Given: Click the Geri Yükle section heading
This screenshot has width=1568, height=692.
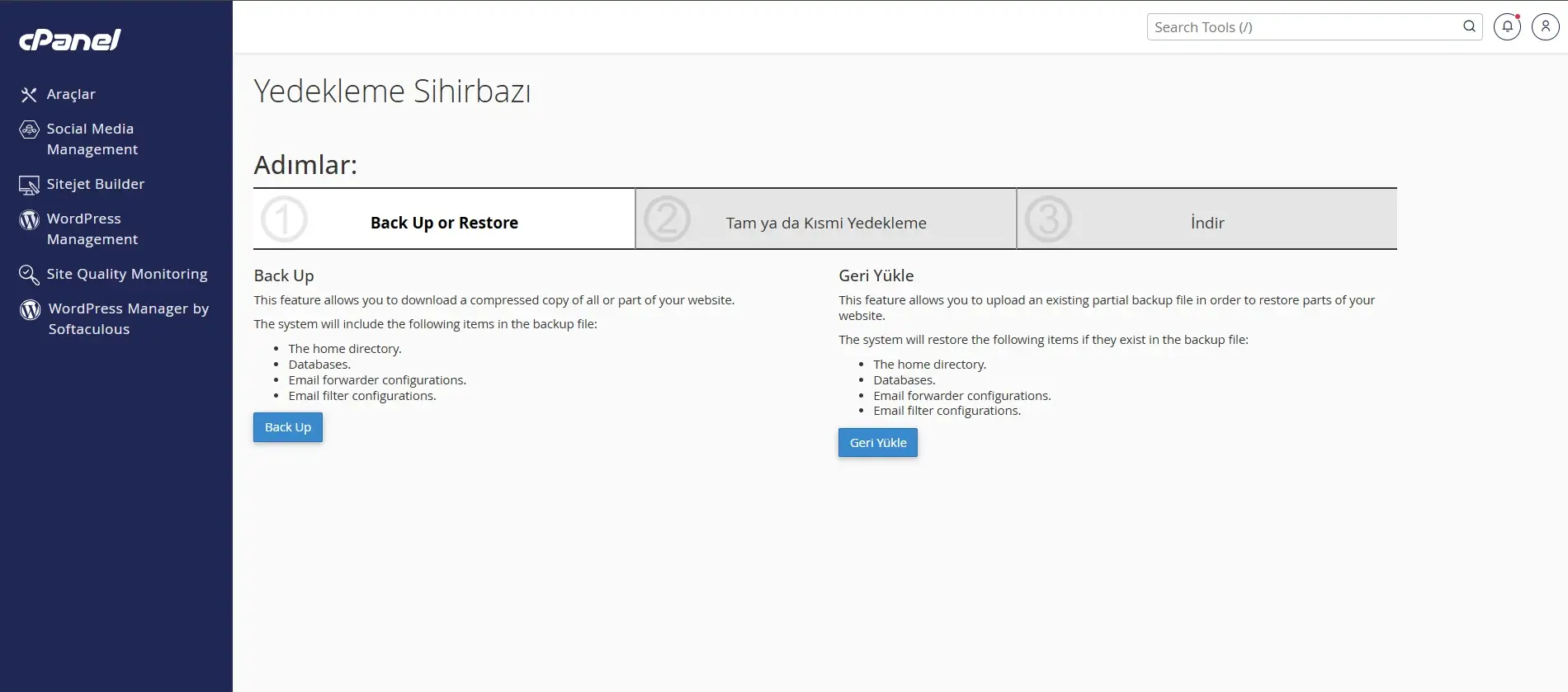Looking at the screenshot, I should [876, 276].
